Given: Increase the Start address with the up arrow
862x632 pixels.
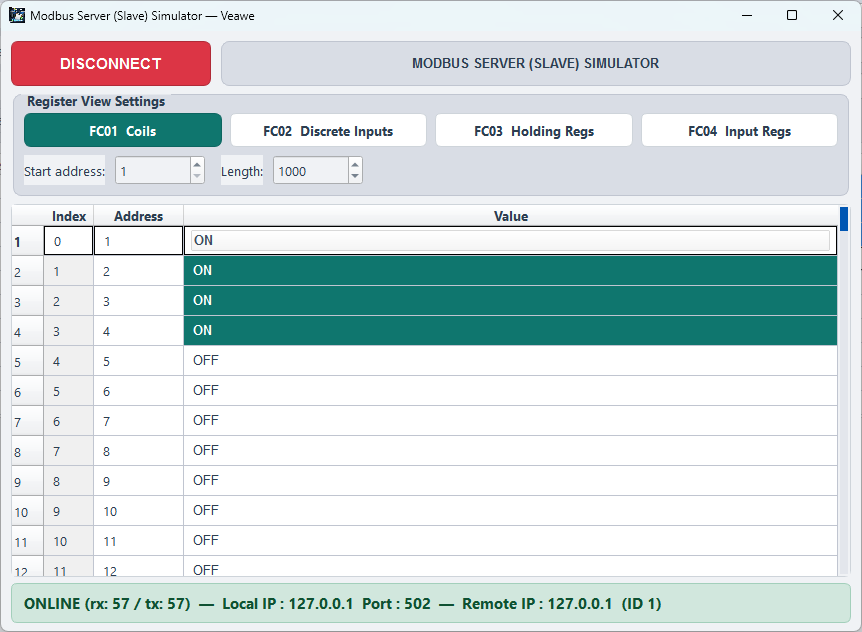Looking at the screenshot, I should tap(197, 164).
